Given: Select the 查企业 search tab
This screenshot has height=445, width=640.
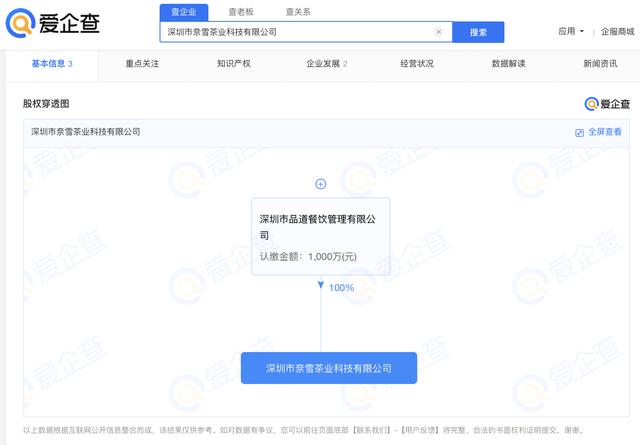Looking at the screenshot, I should tap(184, 12).
